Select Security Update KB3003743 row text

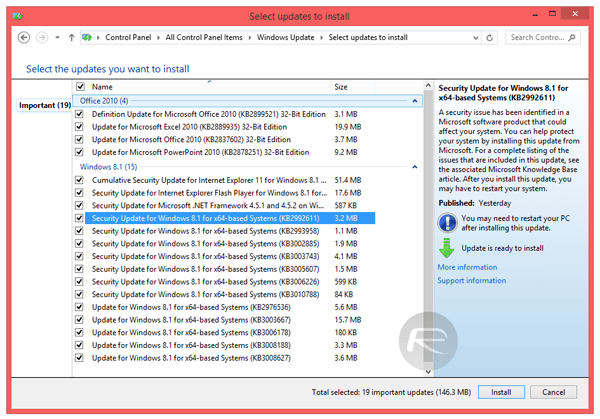click(205, 256)
